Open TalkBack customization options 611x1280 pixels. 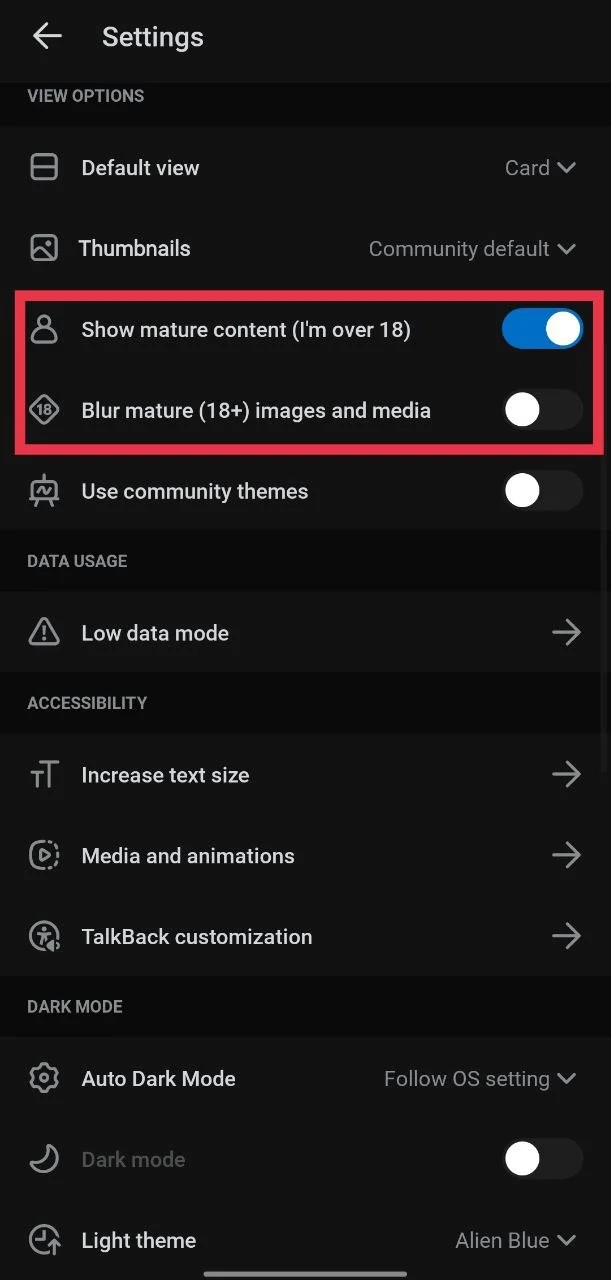point(305,936)
